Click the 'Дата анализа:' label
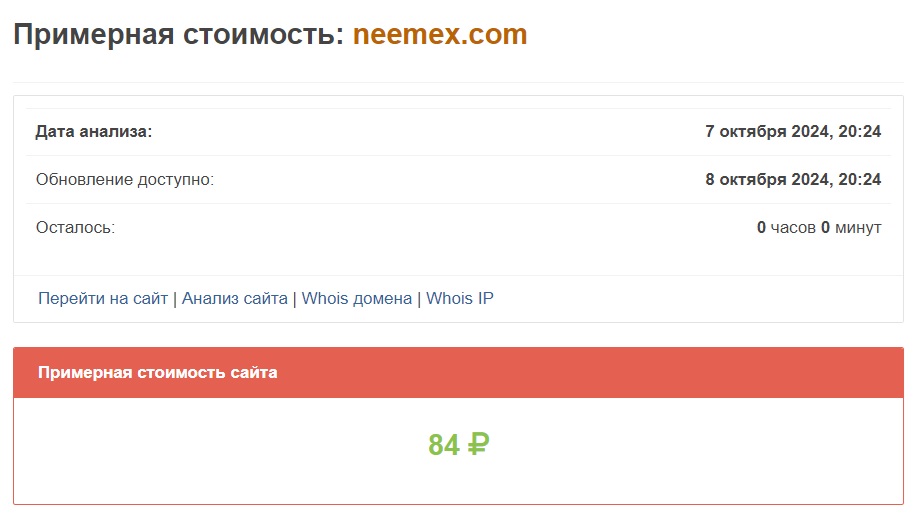 (94, 131)
